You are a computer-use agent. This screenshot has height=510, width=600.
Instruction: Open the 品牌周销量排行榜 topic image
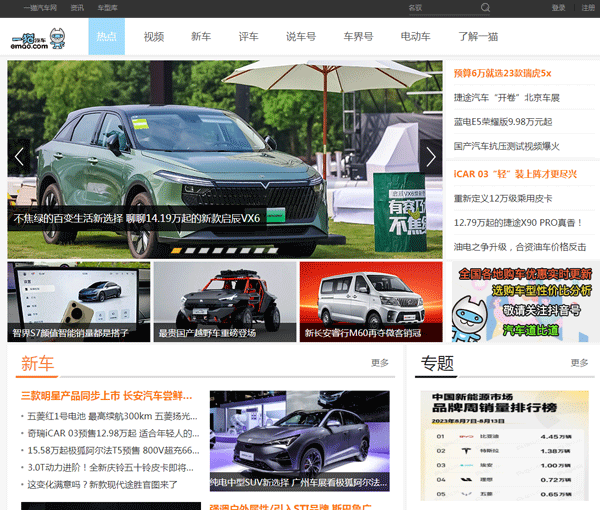pyautogui.click(x=504, y=446)
